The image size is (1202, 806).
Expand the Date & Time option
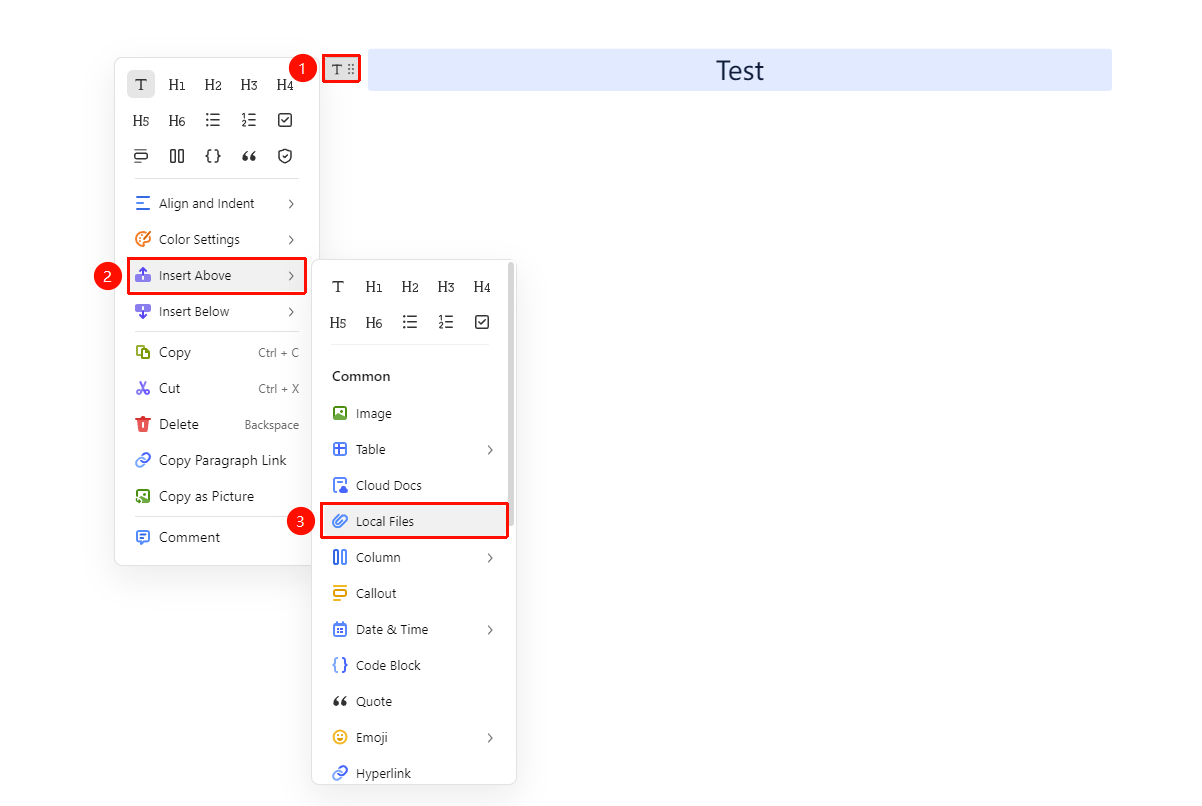click(x=414, y=630)
